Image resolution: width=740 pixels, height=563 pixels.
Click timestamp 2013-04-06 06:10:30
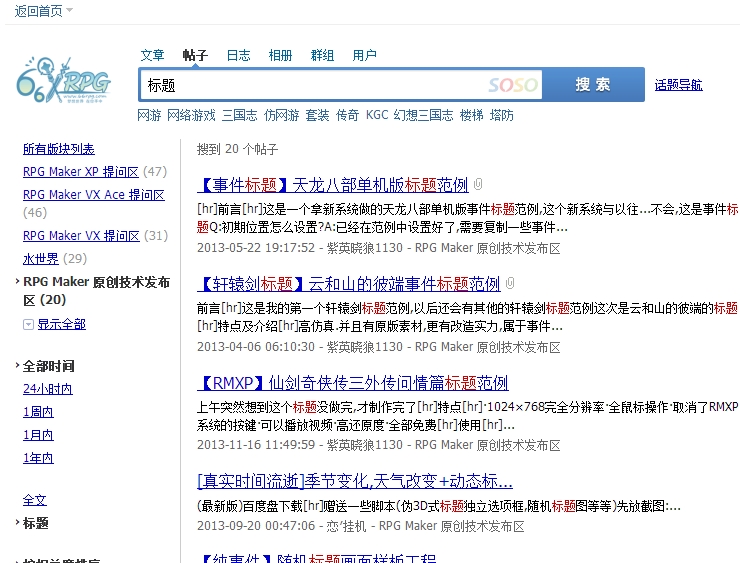pyautogui.click(x=256, y=347)
